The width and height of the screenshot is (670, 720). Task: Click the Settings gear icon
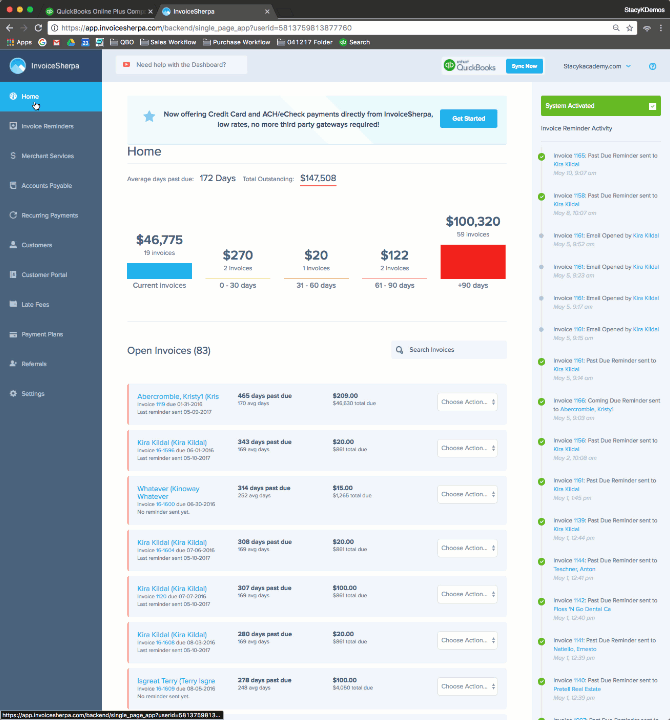pos(13,394)
